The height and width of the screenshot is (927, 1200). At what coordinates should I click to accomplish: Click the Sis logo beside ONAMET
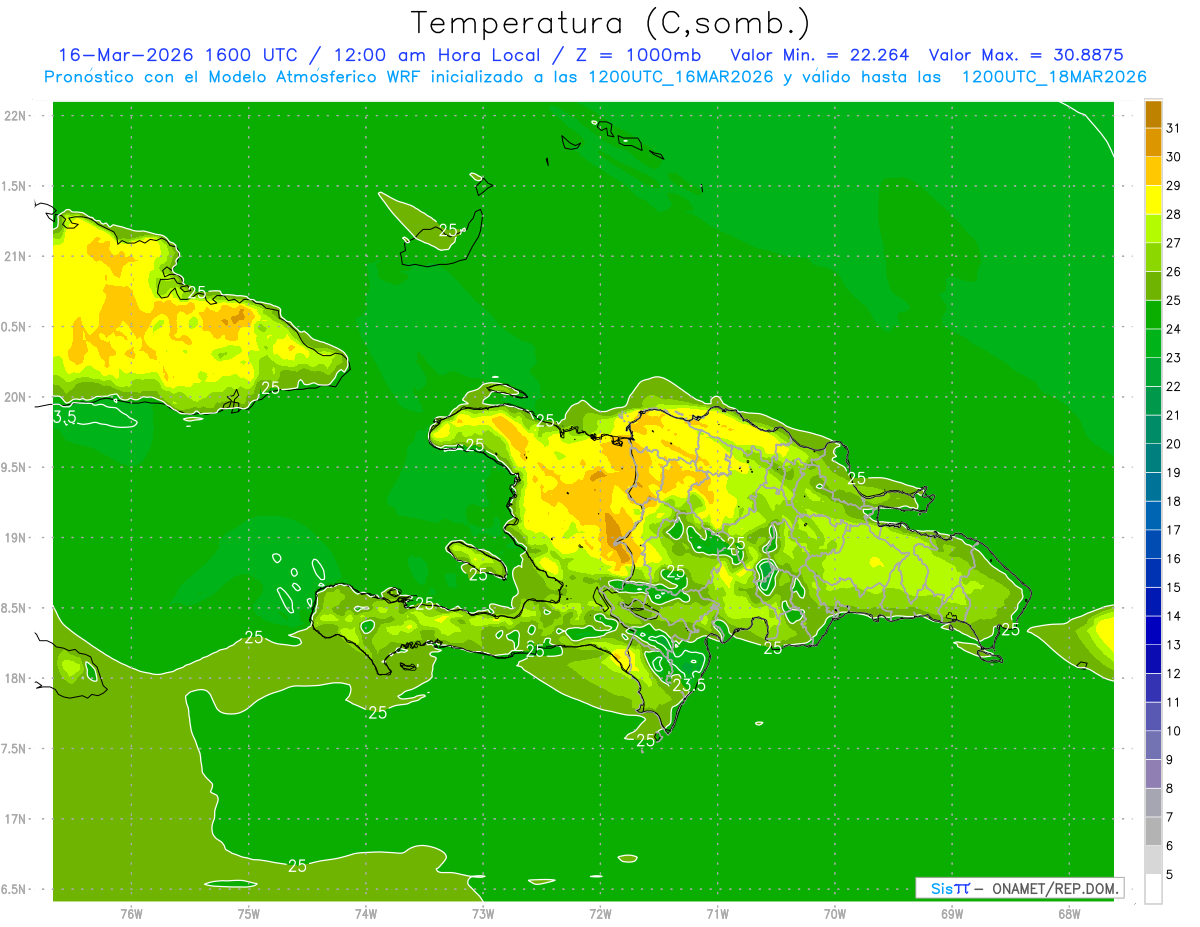pos(950,888)
